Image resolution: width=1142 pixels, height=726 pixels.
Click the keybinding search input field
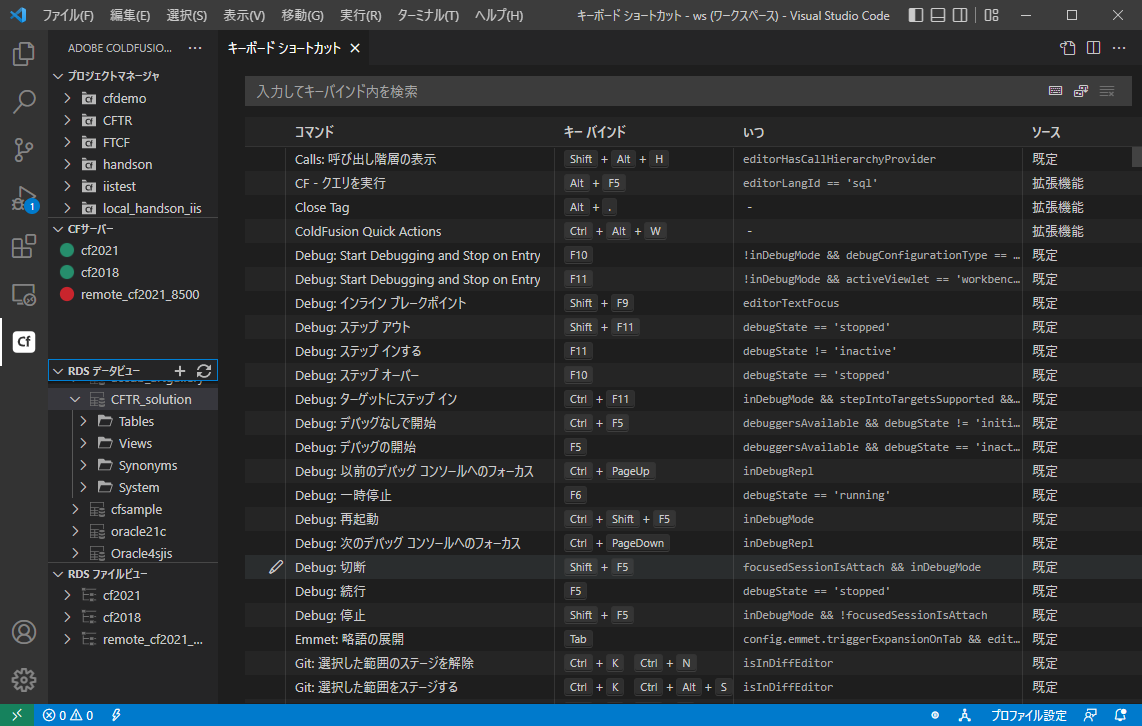tap(640, 91)
